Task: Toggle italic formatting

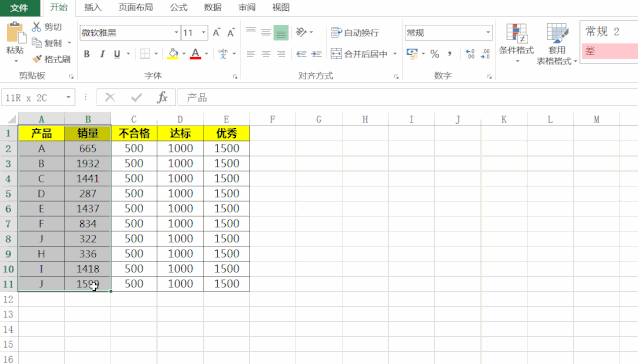Action: pyautogui.click(x=102, y=54)
